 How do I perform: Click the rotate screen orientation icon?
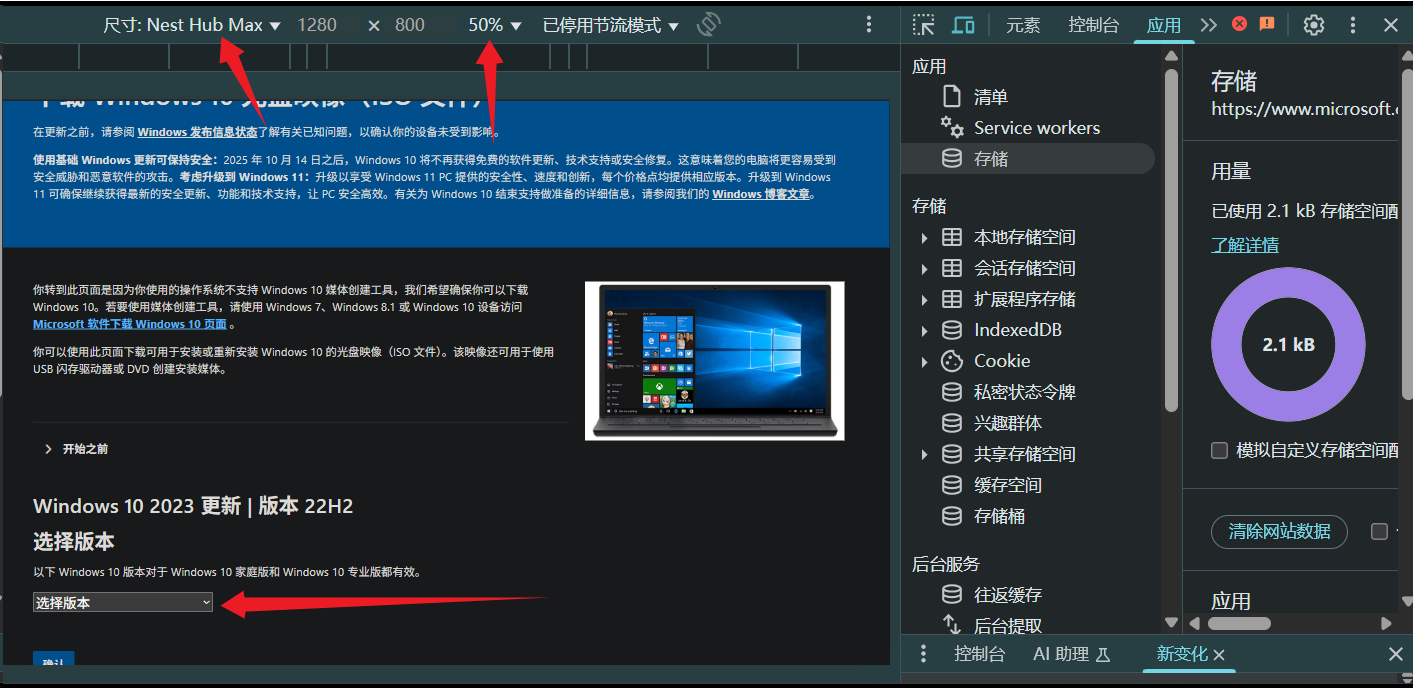[x=709, y=25]
